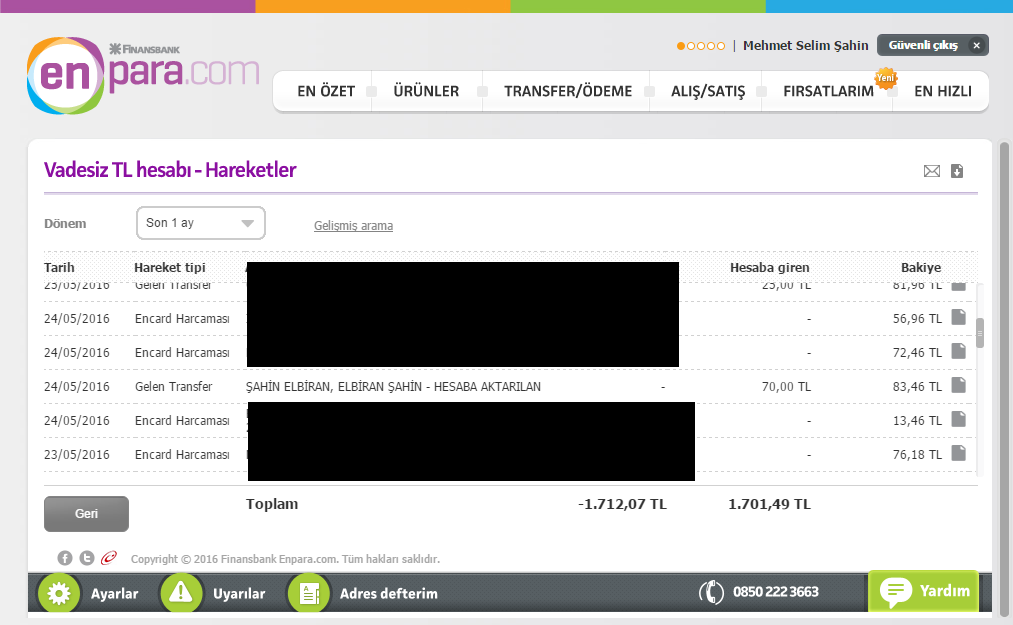The height and width of the screenshot is (625, 1013).
Task: Click the Güvenli çıkış logout button
Action: click(932, 45)
